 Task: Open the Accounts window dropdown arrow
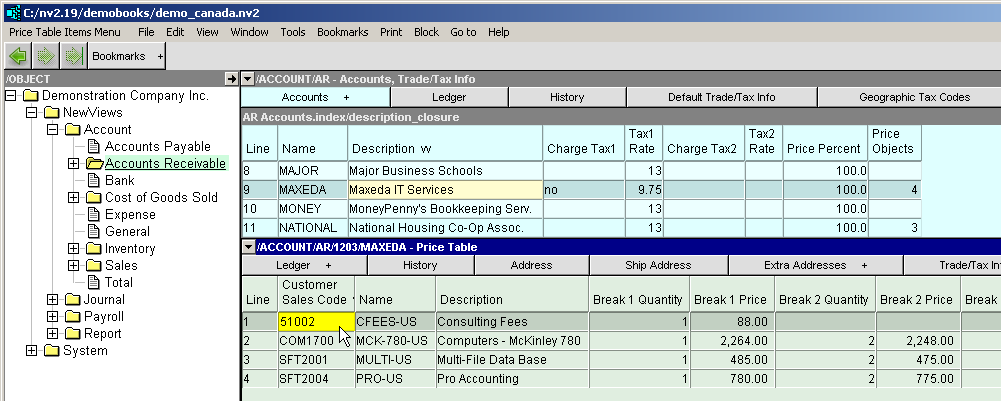(x=248, y=79)
